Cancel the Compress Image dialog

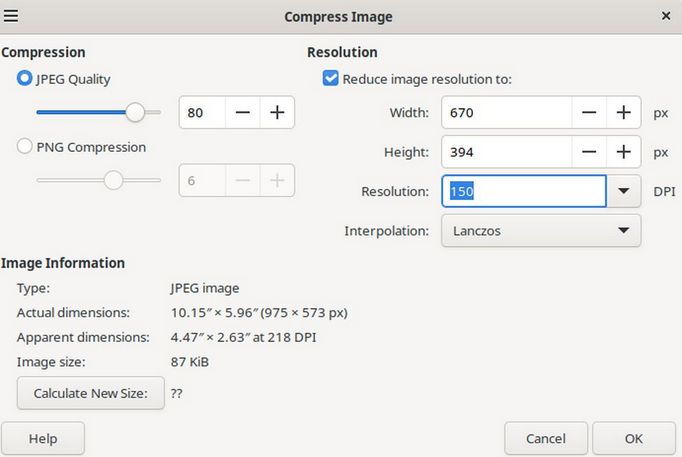(545, 438)
